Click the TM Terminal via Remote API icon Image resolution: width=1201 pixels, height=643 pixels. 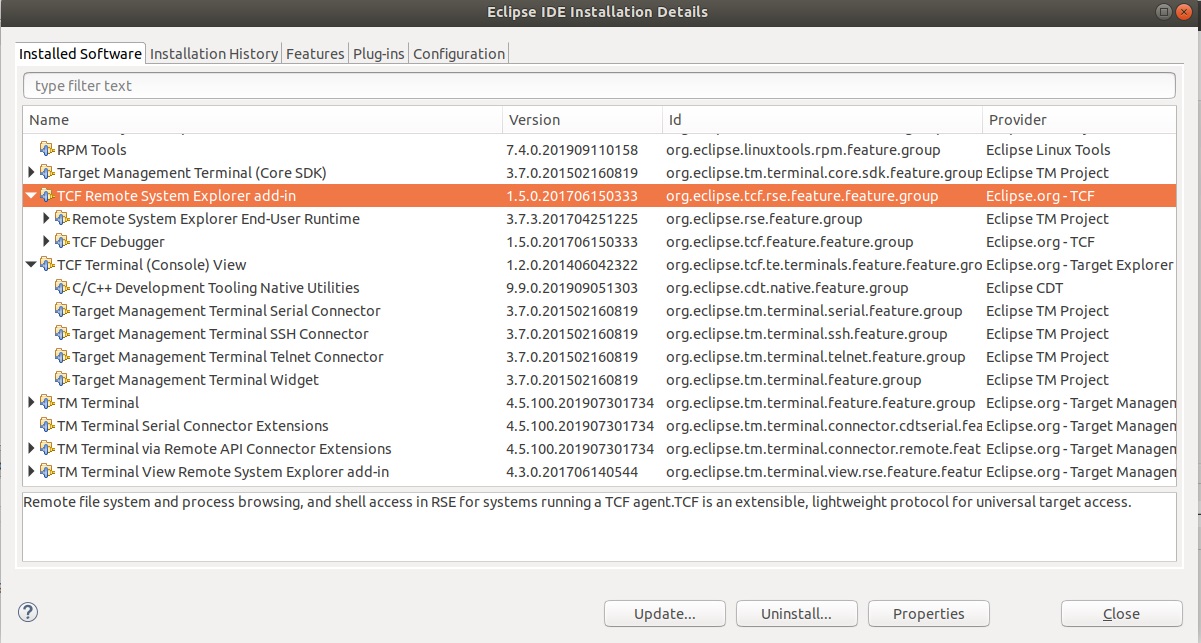point(46,449)
